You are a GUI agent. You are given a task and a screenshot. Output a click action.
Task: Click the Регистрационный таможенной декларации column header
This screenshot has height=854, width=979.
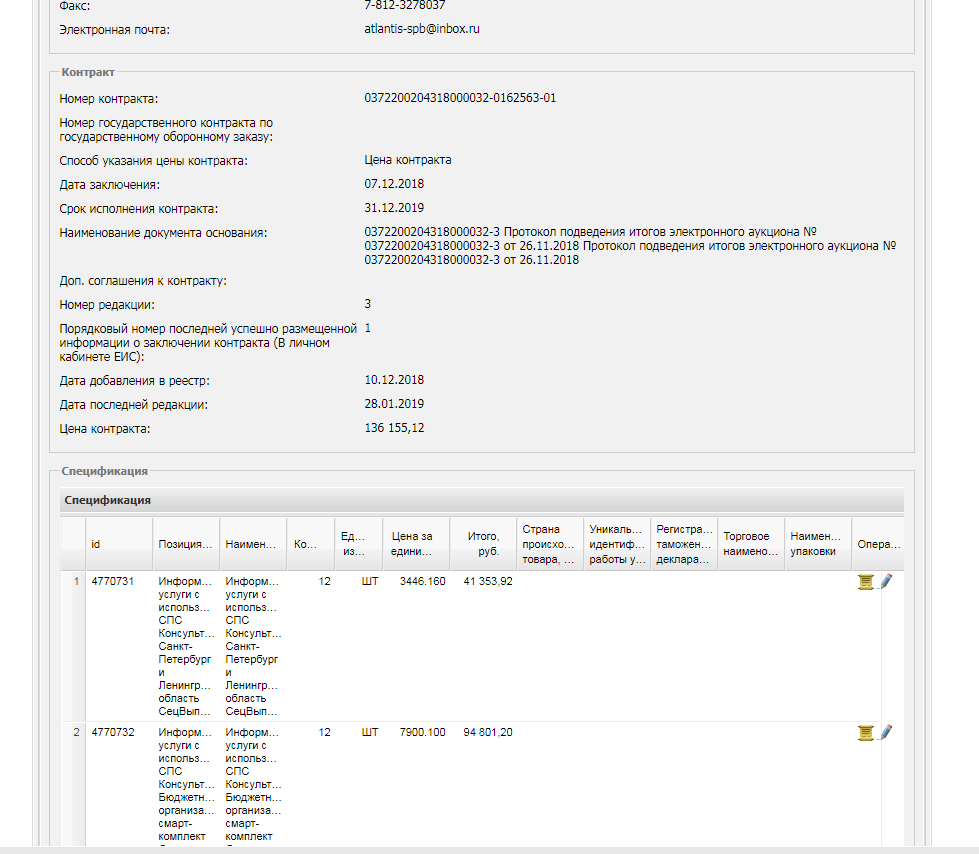(684, 544)
